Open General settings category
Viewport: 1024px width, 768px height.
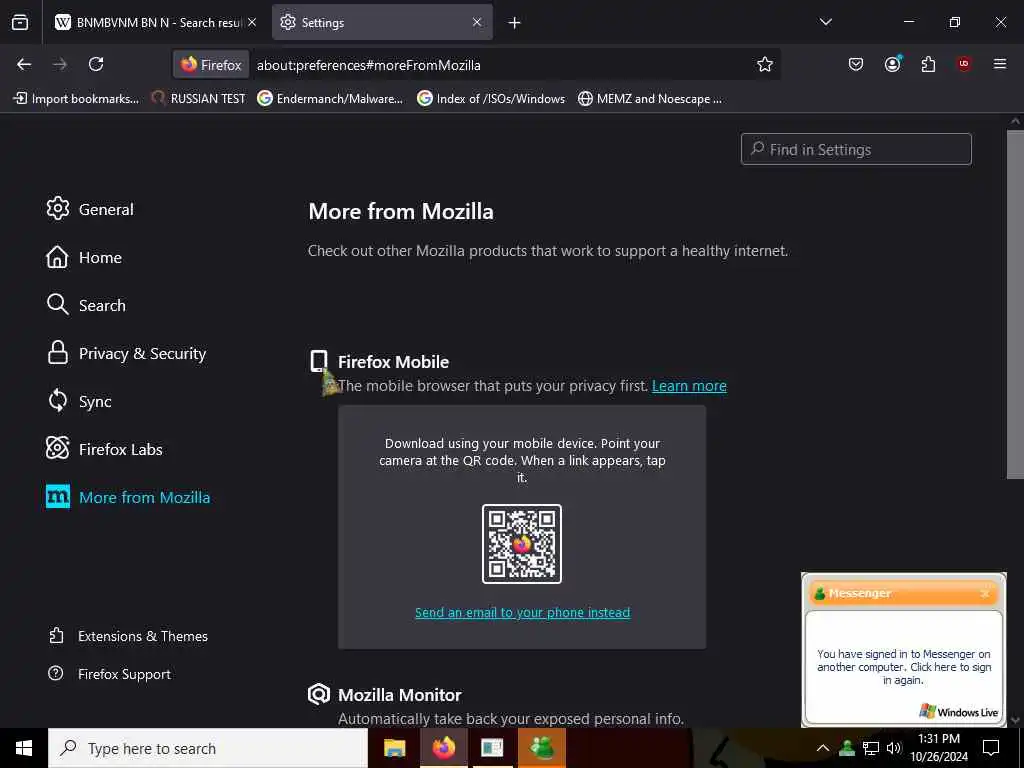90,209
